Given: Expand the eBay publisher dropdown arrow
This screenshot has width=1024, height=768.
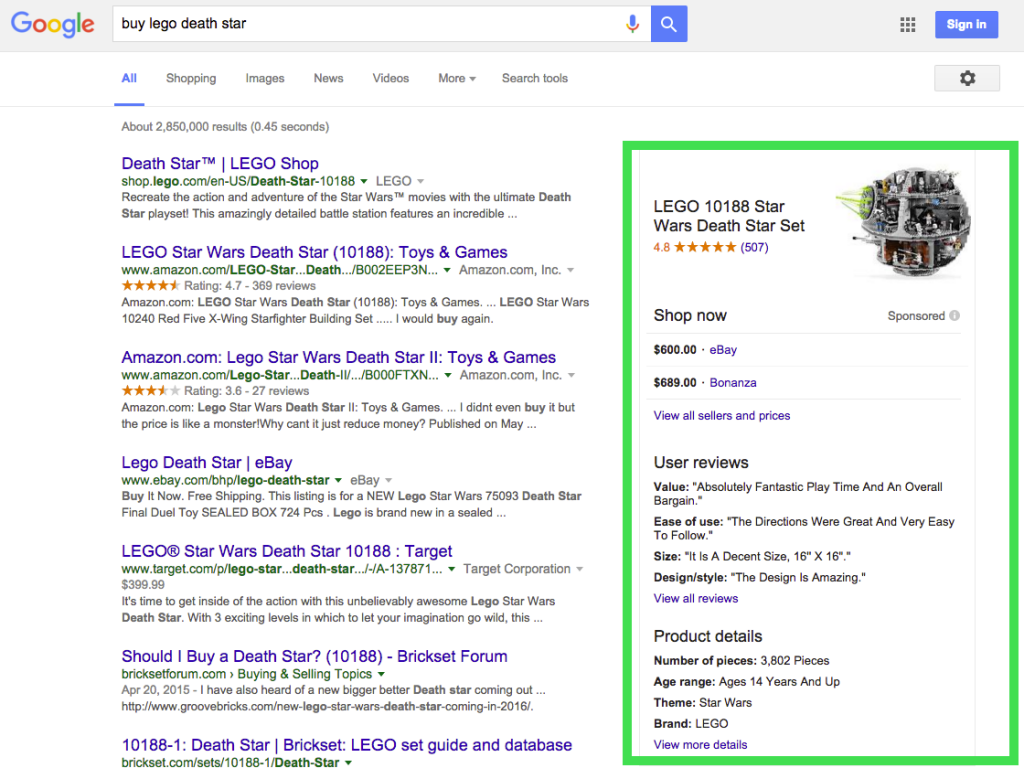Looking at the screenshot, I should 389,481.
